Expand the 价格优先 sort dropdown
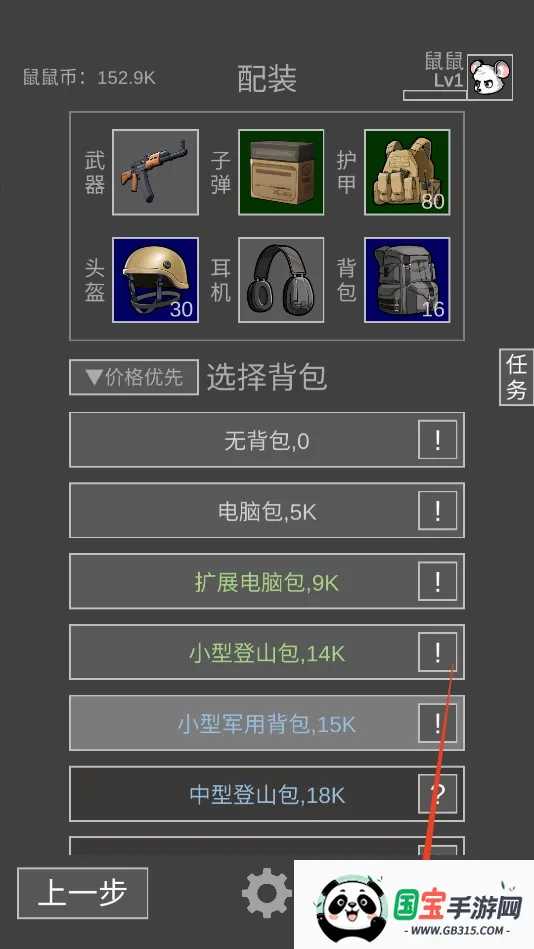Screen dimensions: 534x949 134,378
